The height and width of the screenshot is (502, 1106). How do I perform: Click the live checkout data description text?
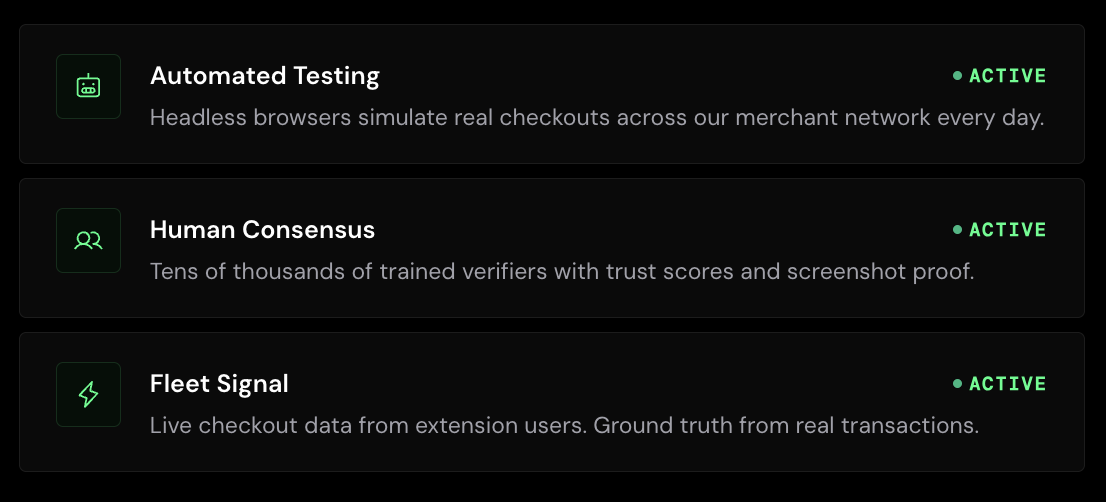pyautogui.click(x=564, y=425)
